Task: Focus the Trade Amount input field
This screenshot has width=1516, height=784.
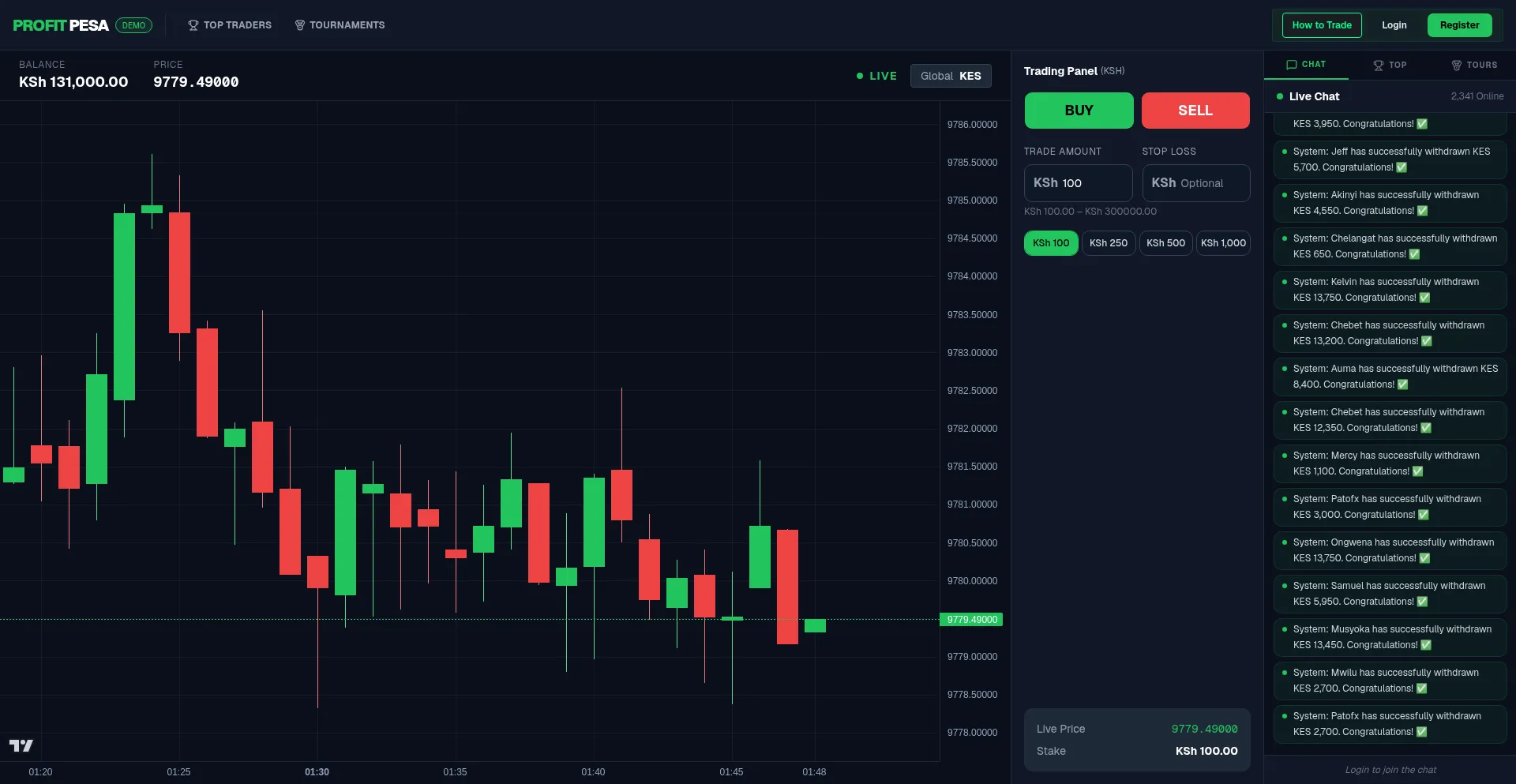Action: pyautogui.click(x=1079, y=183)
